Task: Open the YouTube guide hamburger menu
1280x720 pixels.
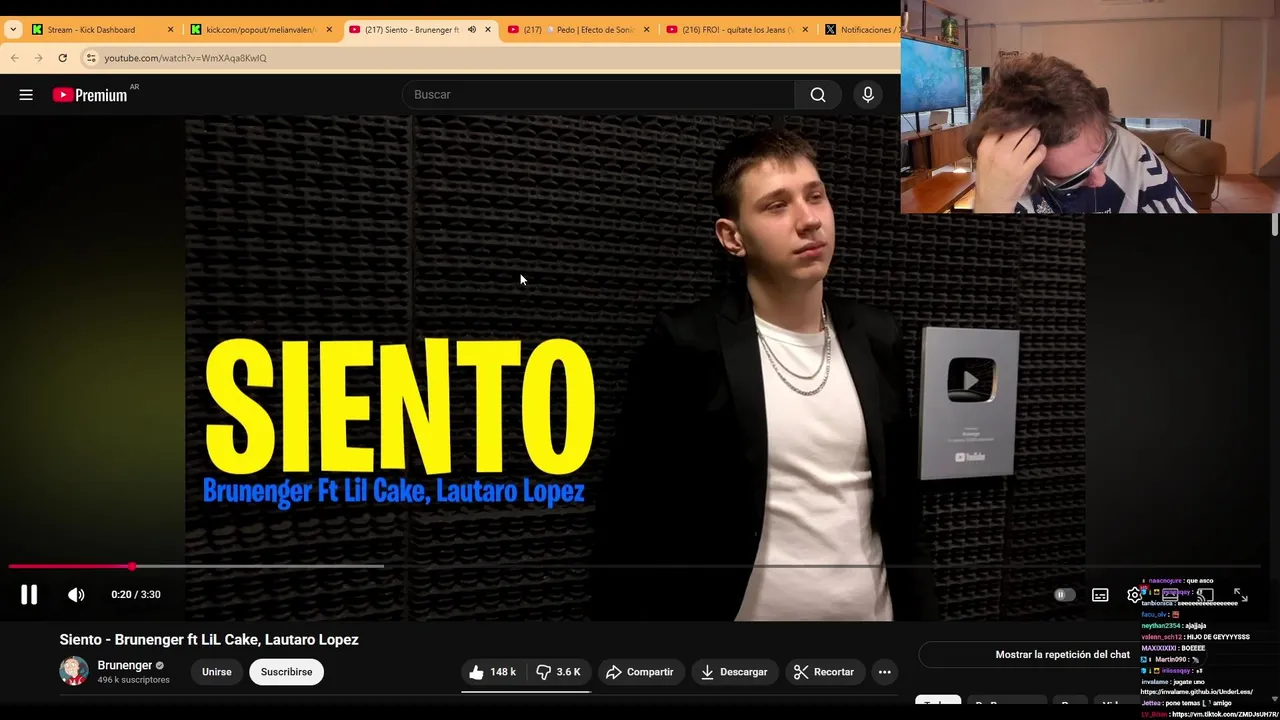Action: click(x=26, y=95)
